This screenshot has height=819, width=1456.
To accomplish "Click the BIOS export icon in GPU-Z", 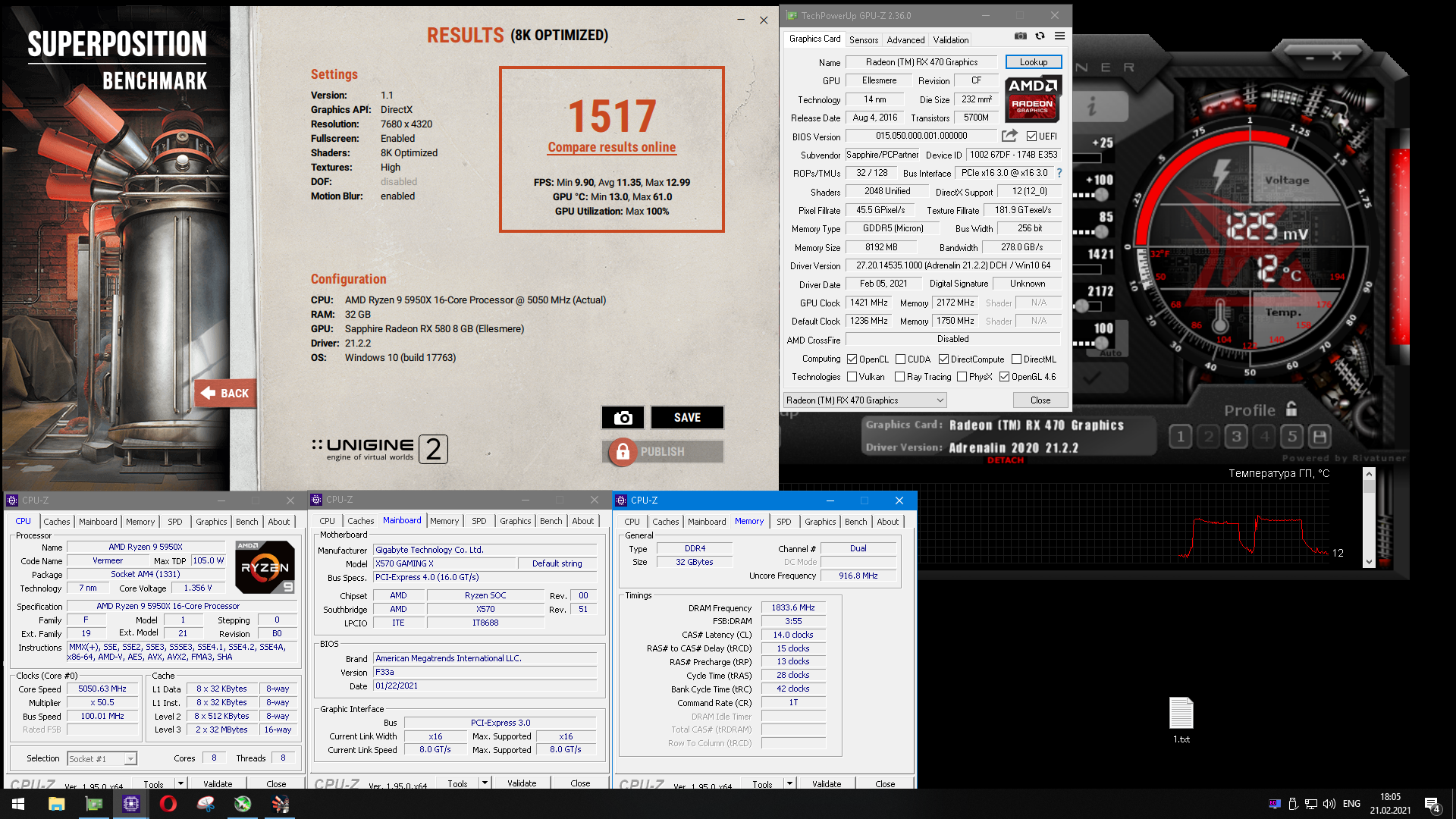I will click(1009, 136).
